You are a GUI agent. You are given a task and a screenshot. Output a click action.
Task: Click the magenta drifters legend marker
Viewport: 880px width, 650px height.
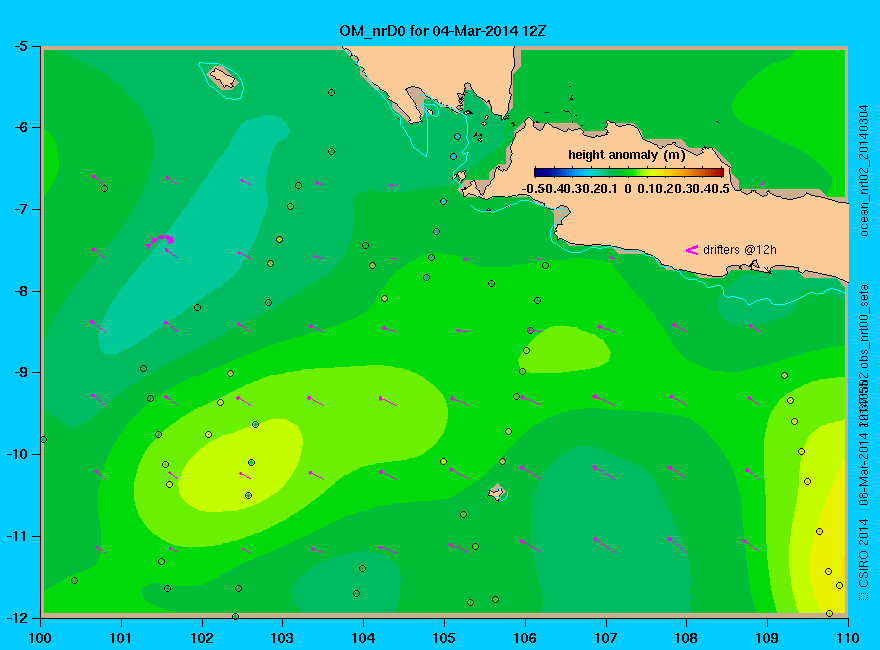pyautogui.click(x=692, y=250)
